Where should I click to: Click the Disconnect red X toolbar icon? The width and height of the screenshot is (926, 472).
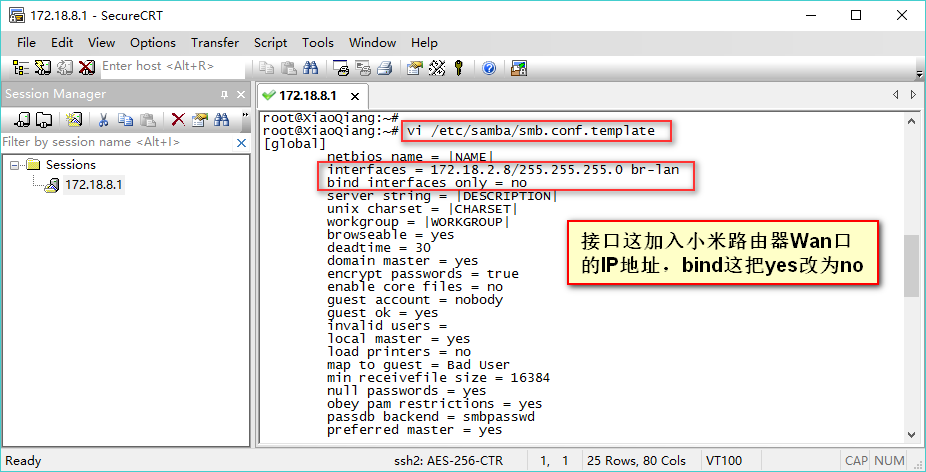click(x=87, y=68)
